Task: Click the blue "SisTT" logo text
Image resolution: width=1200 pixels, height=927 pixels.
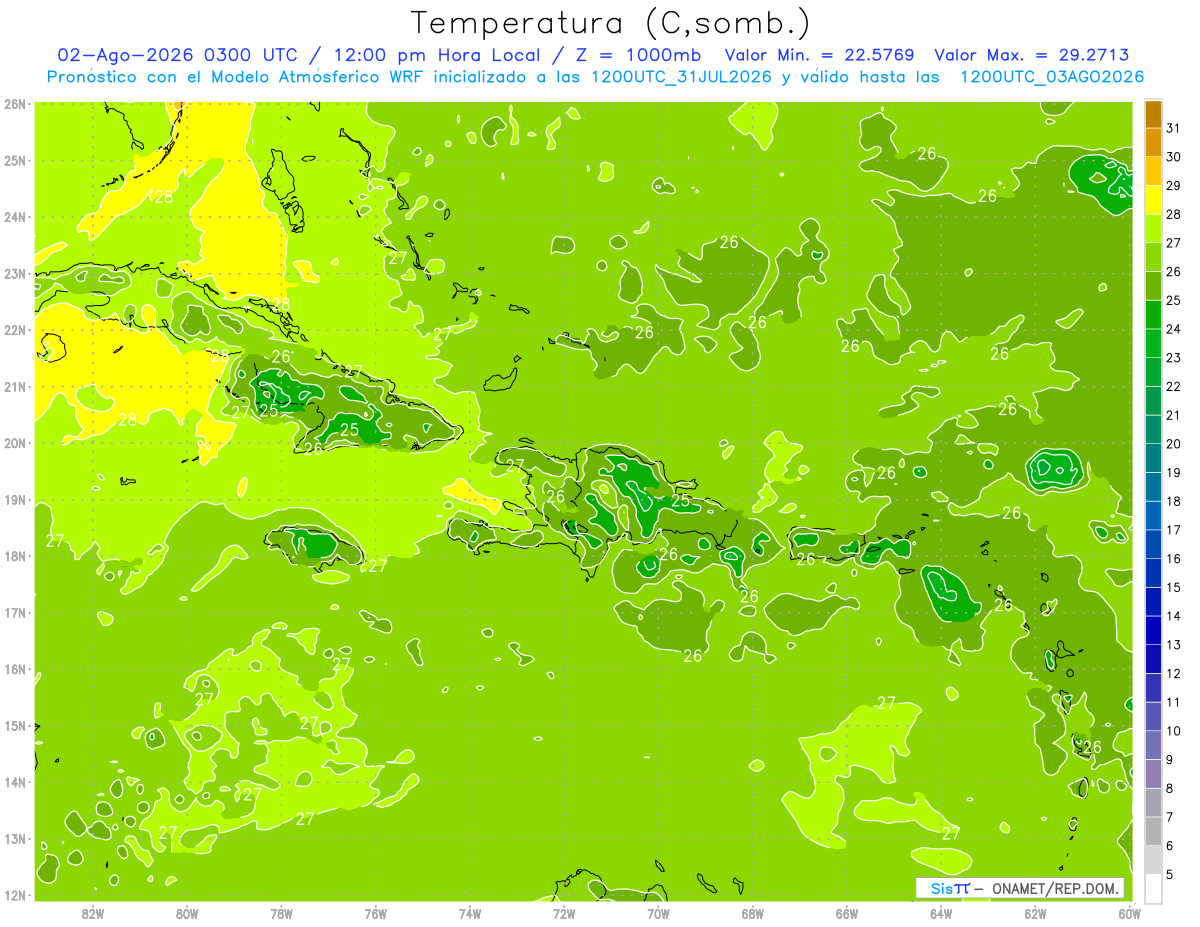Action: coord(949,888)
